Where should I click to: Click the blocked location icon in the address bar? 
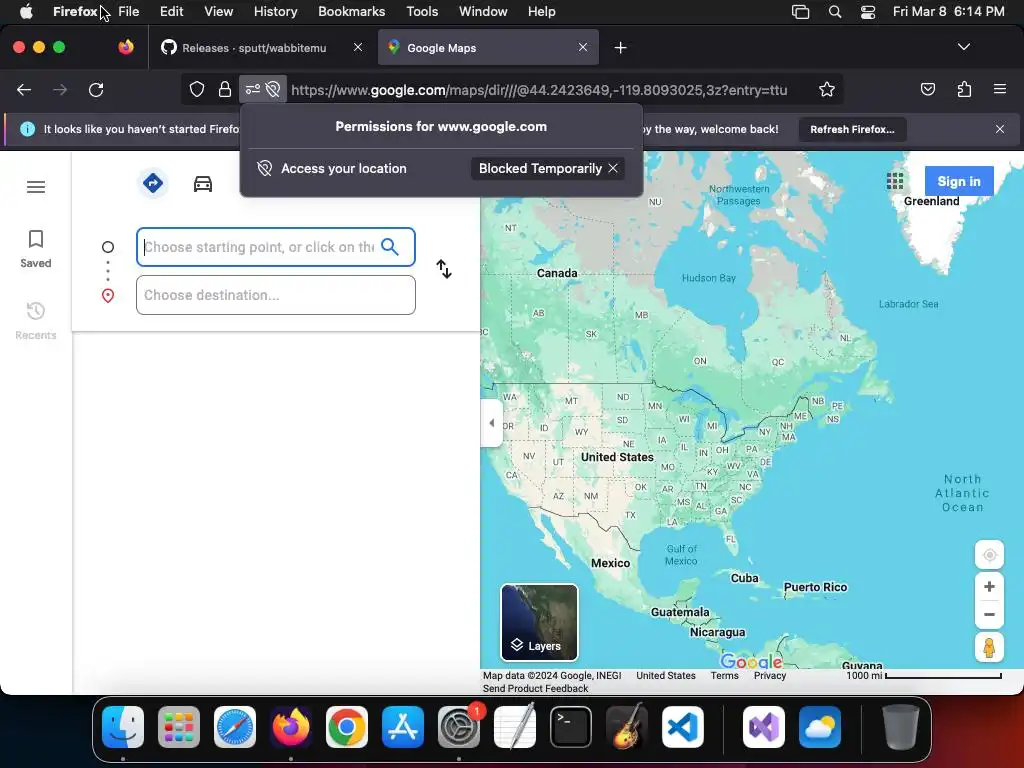click(x=273, y=90)
